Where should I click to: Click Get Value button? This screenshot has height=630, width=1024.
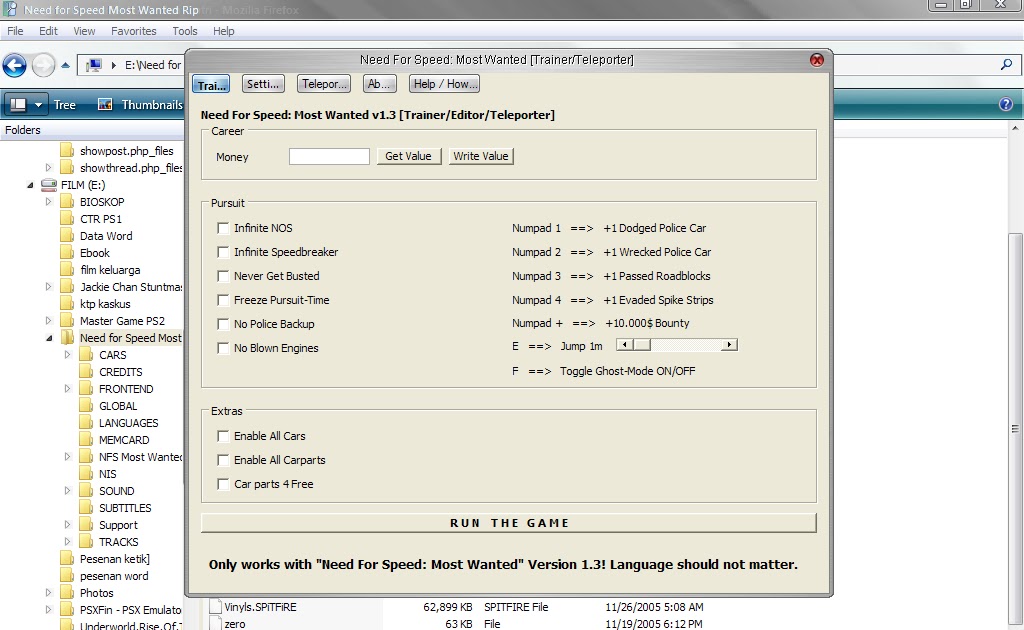pos(409,156)
